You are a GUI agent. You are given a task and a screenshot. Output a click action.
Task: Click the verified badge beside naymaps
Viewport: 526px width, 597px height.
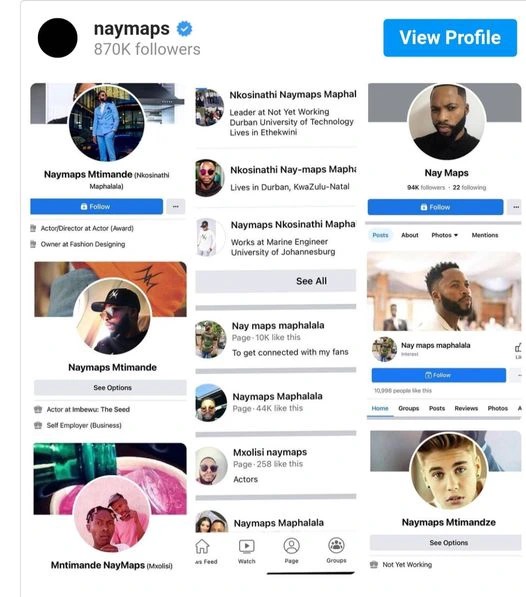tap(184, 29)
